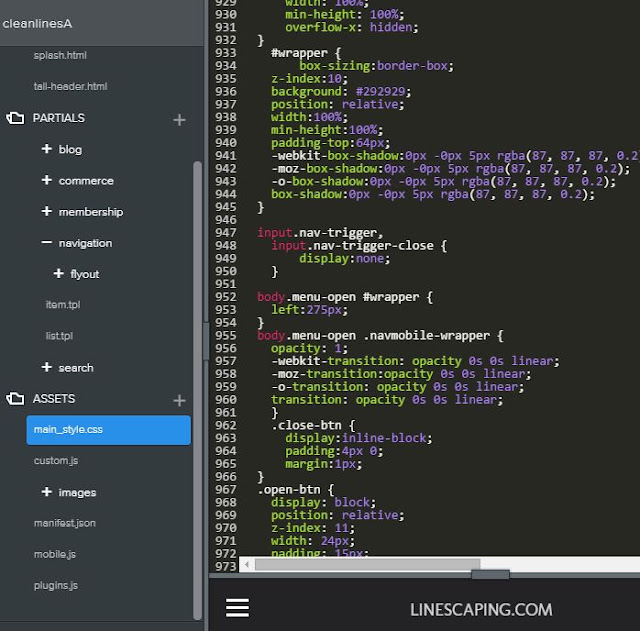Click the PARTIALS section label
Screen dimensions: 640x631
(59, 118)
